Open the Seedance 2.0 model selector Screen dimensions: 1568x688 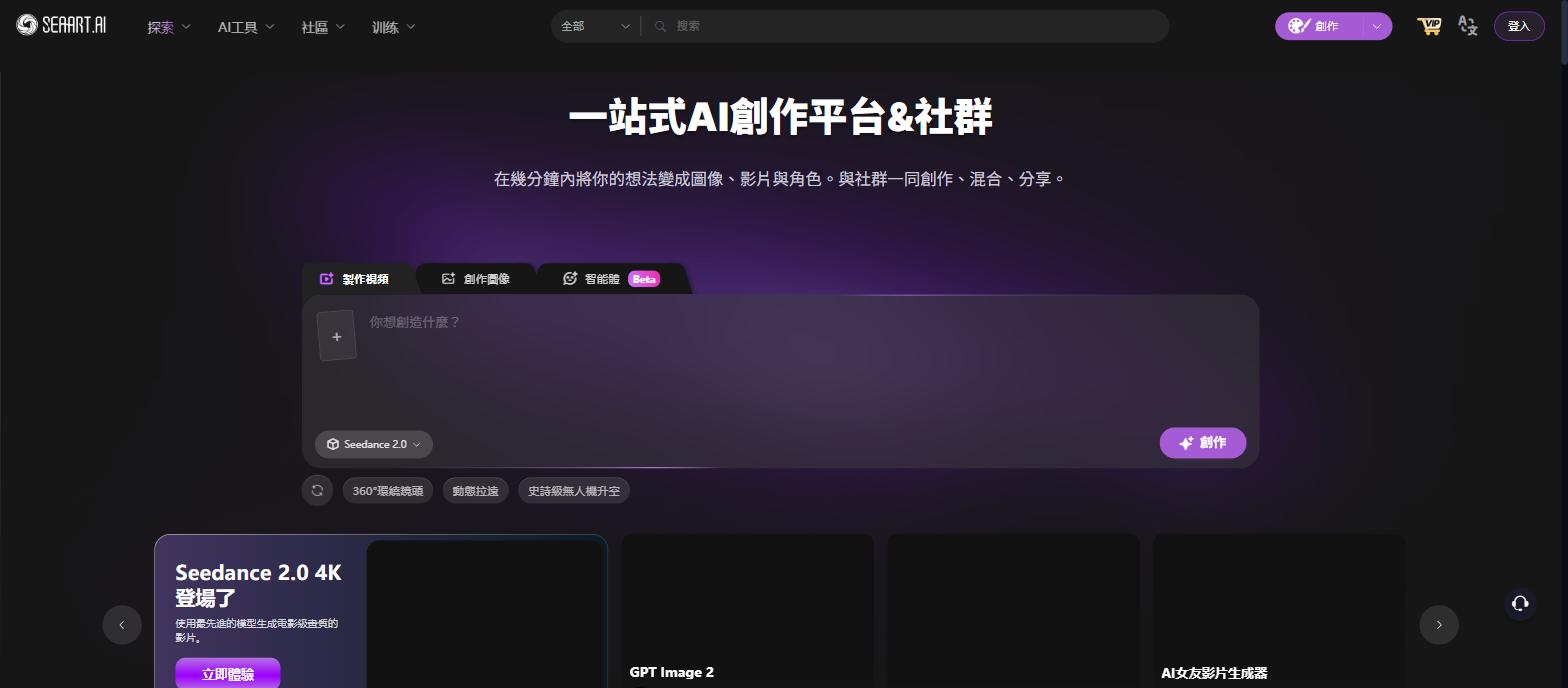click(x=374, y=444)
